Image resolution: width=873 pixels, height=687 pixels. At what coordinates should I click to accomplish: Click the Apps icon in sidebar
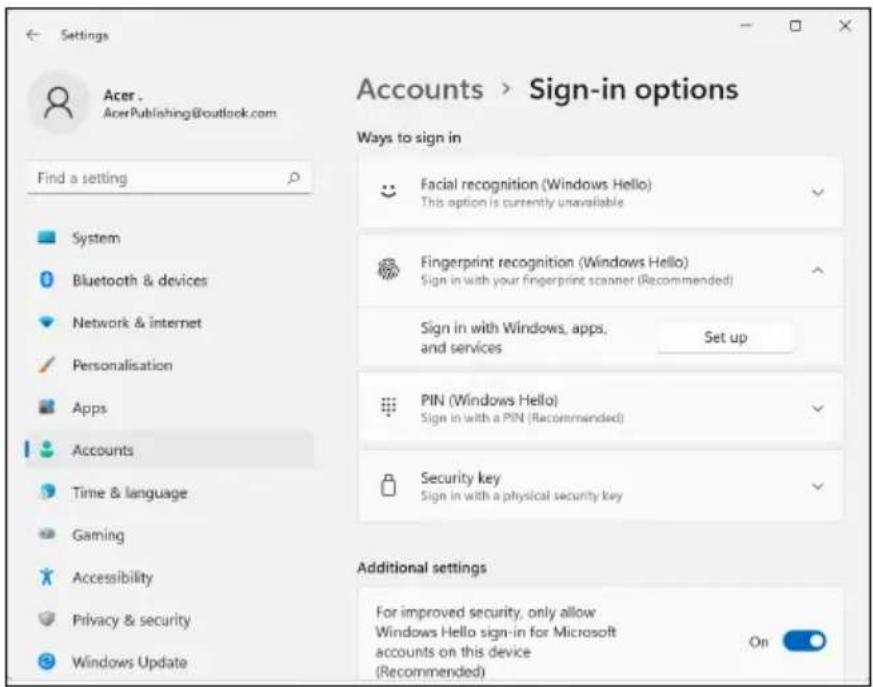[x=47, y=407]
